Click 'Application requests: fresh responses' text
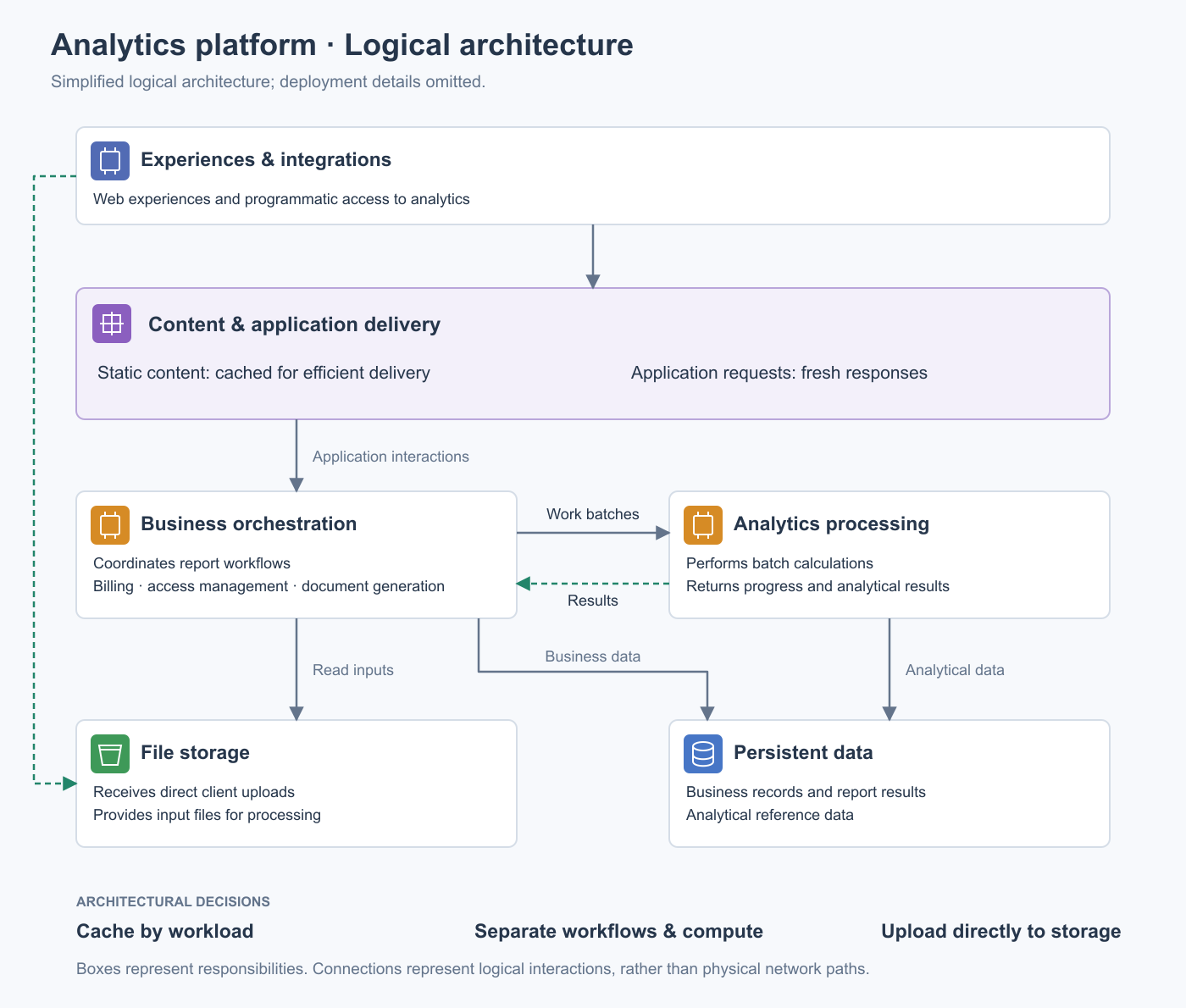The width and height of the screenshot is (1186, 1008). click(x=779, y=373)
